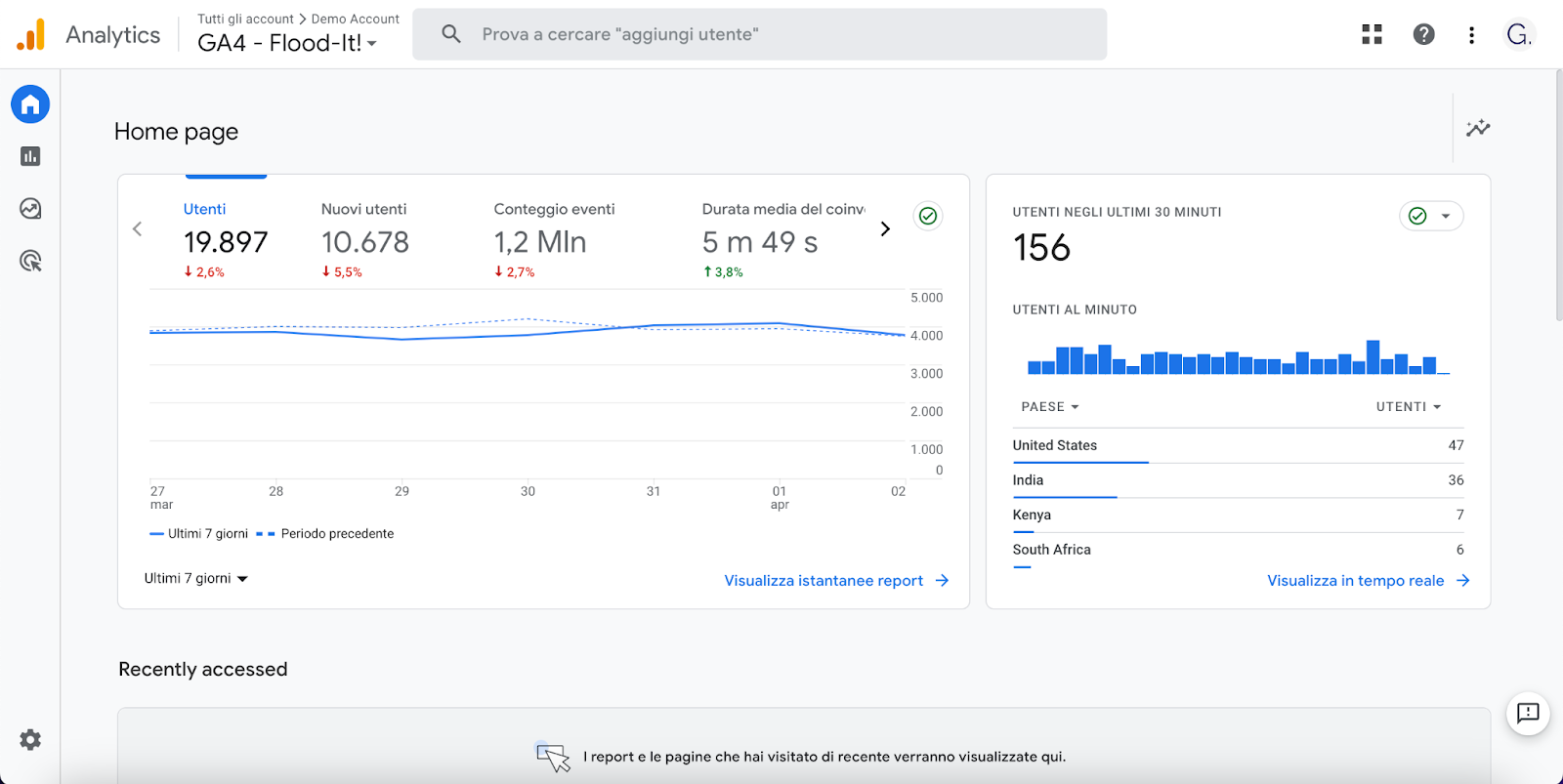1563x784 pixels.
Task: Open the Explore sidebar icon
Action: click(30, 208)
